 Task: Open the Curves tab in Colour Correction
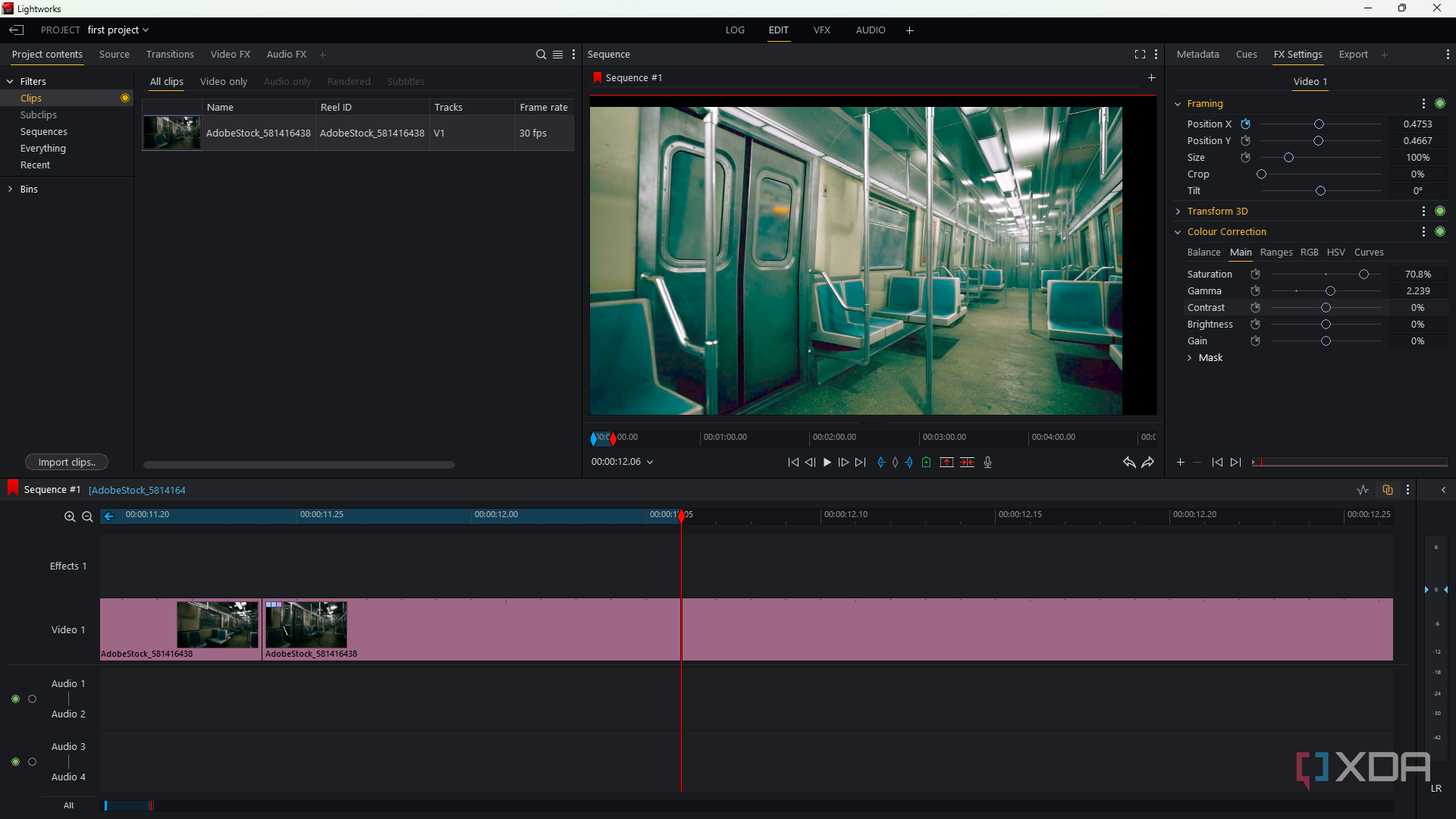(x=1369, y=253)
